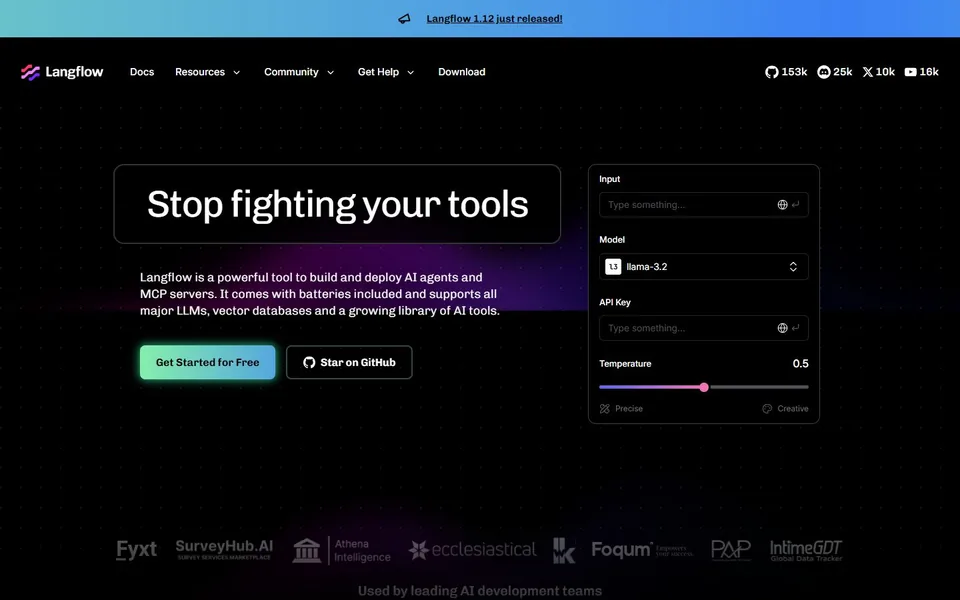The height and width of the screenshot is (600, 960).
Task: Open the Model selector showing llama-3.2
Action: [x=703, y=267]
